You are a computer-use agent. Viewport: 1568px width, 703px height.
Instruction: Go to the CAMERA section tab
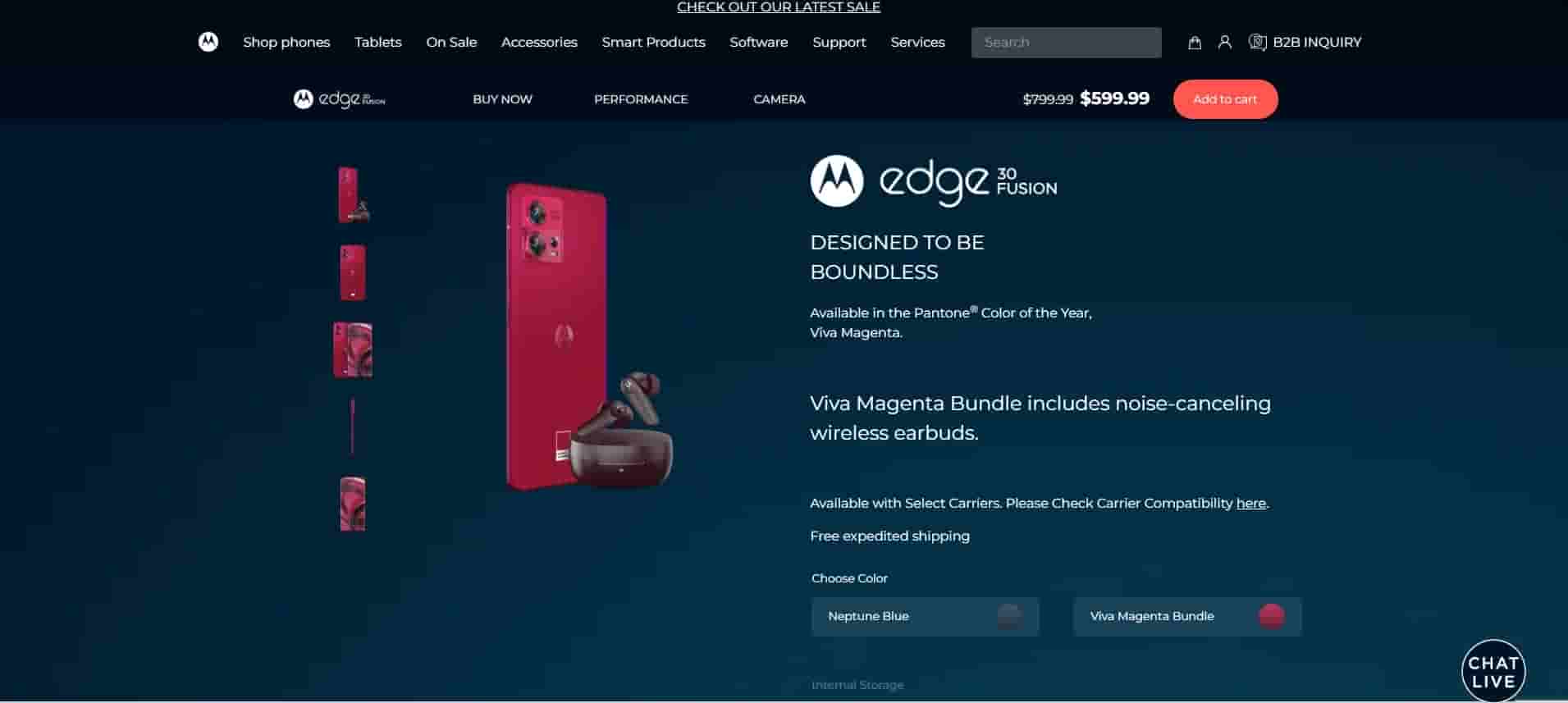pyautogui.click(x=779, y=99)
